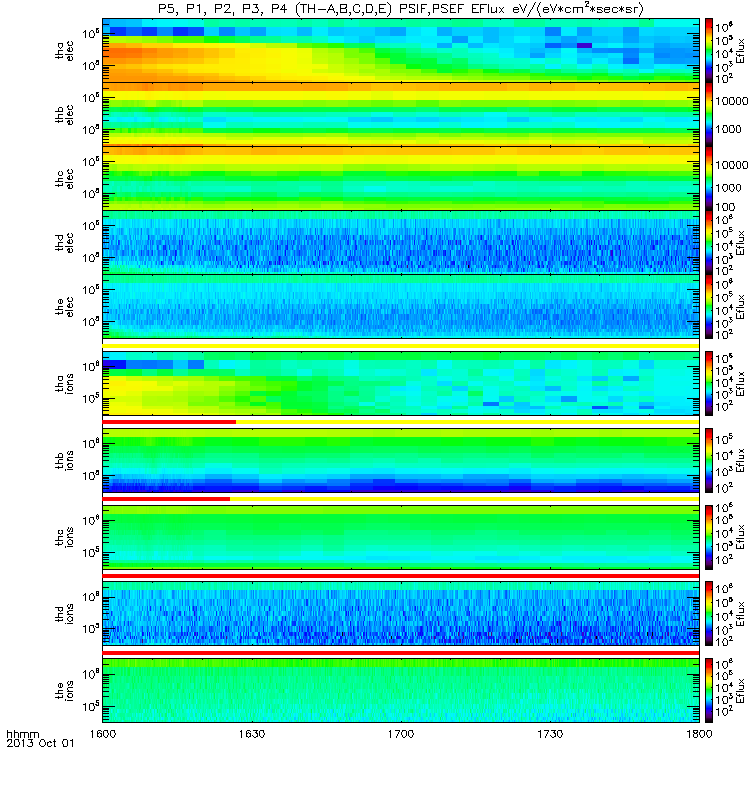Click the Eflux label beside thd ions color bar
This screenshot has height=800, width=750.
coord(740,613)
